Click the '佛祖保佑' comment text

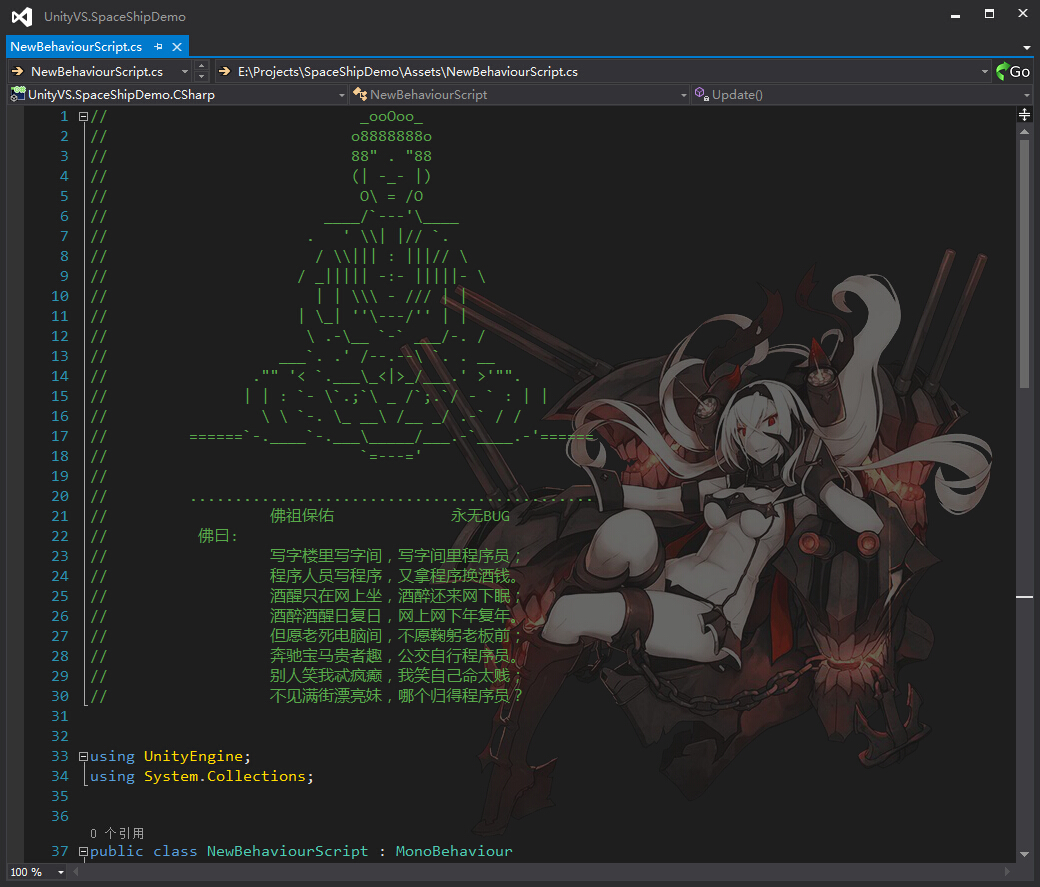point(302,515)
